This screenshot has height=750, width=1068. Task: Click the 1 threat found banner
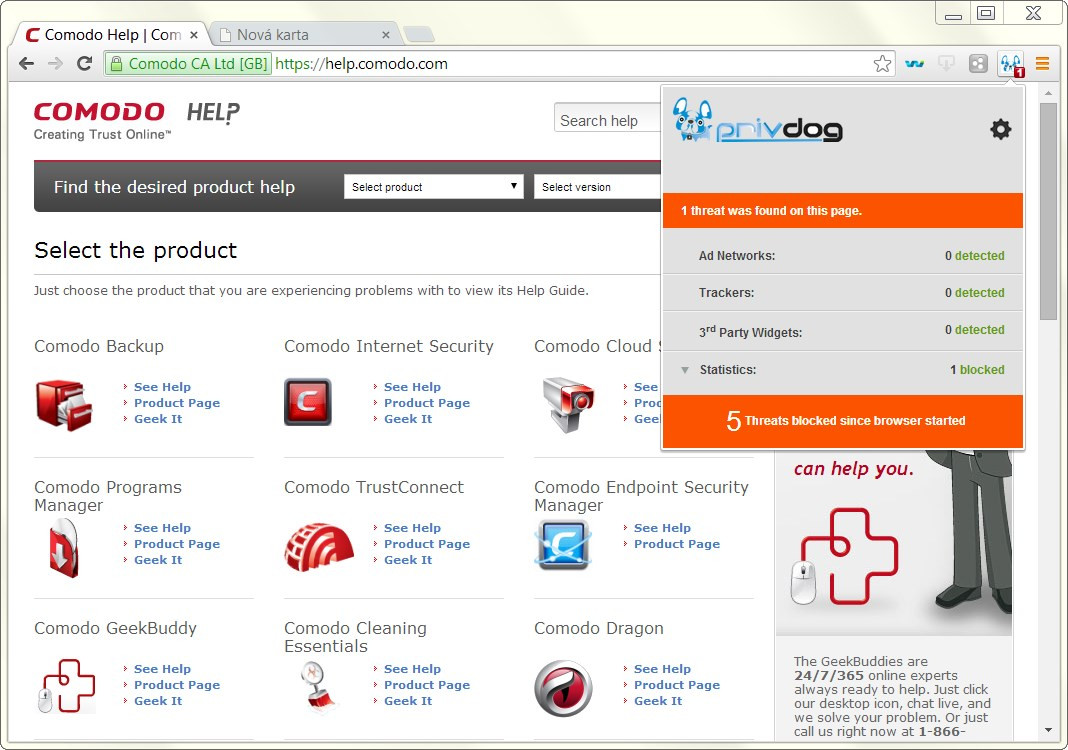click(x=843, y=210)
